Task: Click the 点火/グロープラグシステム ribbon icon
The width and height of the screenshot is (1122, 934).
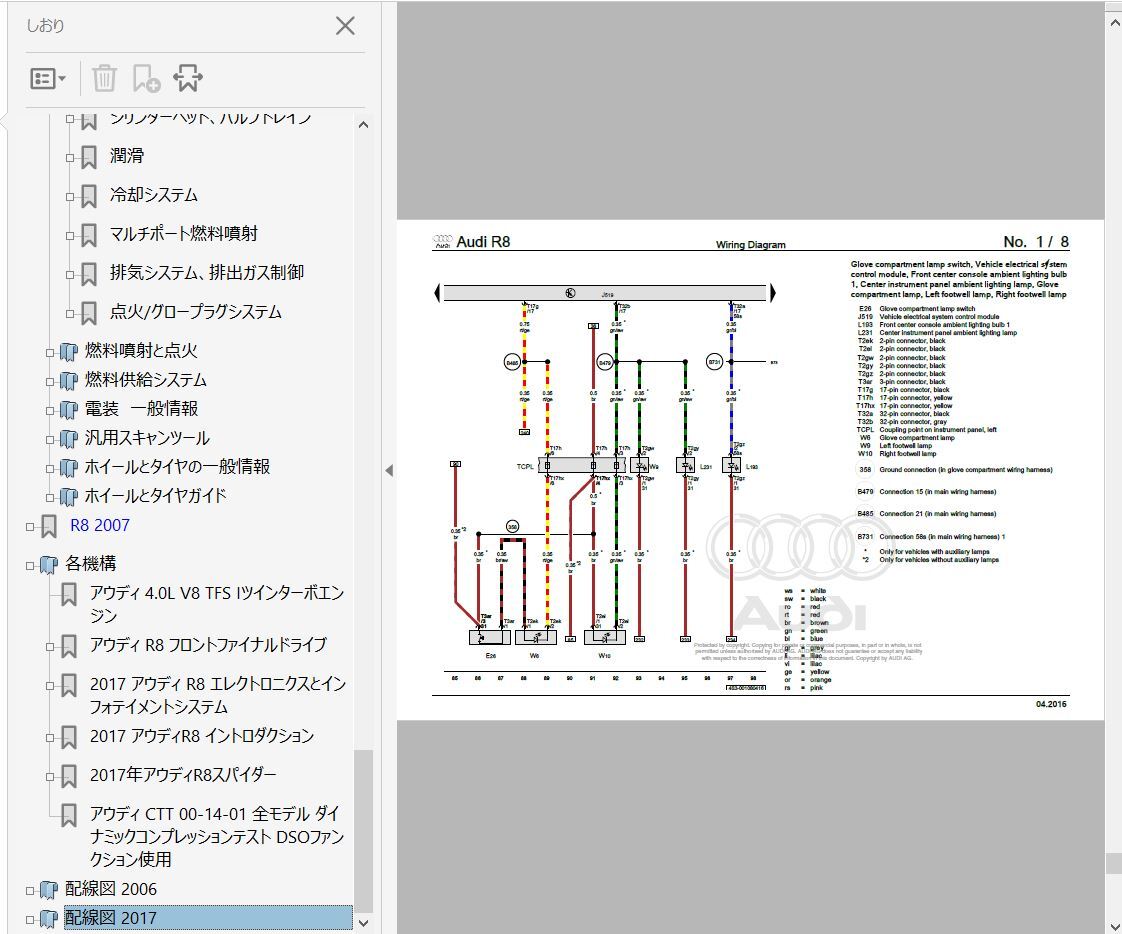Action: 89,313
